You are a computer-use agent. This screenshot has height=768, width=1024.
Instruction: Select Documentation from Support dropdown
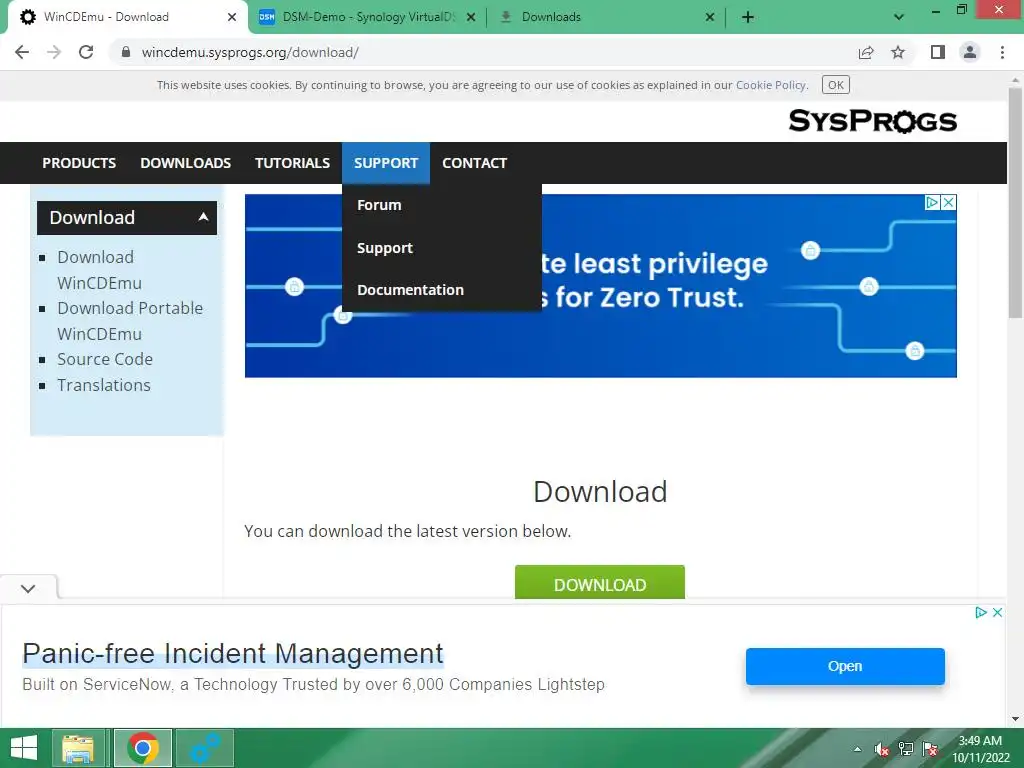click(x=410, y=290)
